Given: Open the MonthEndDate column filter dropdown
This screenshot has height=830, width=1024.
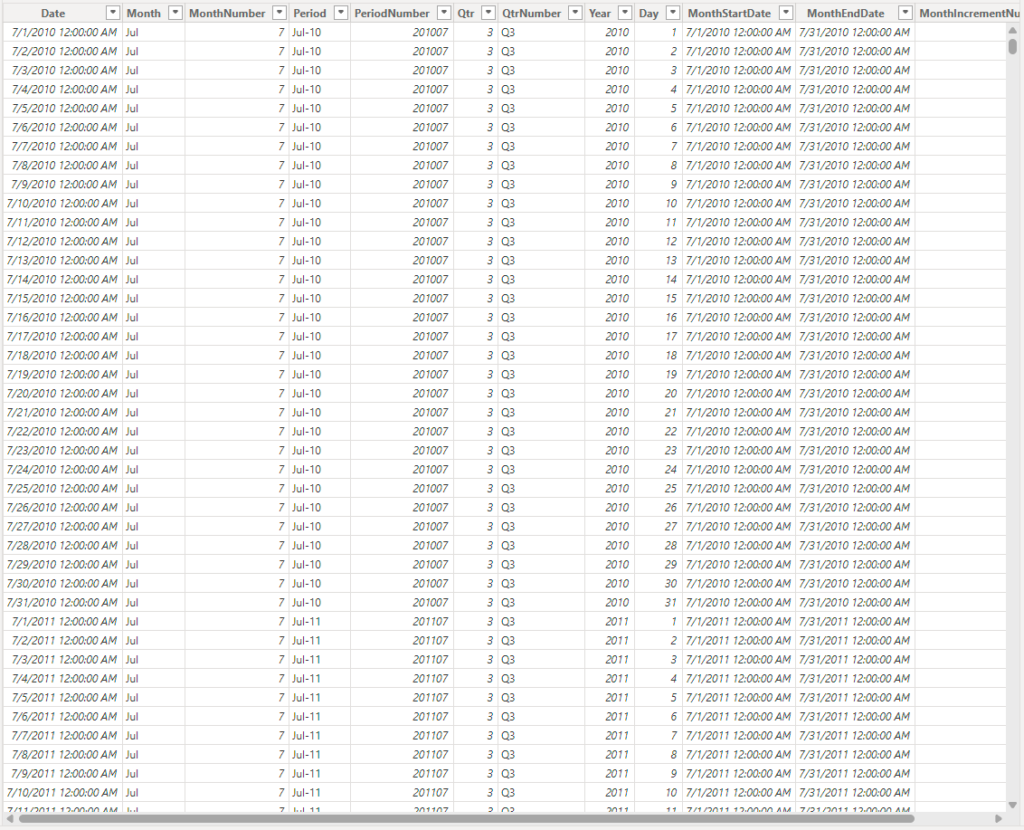Looking at the screenshot, I should coord(905,13).
